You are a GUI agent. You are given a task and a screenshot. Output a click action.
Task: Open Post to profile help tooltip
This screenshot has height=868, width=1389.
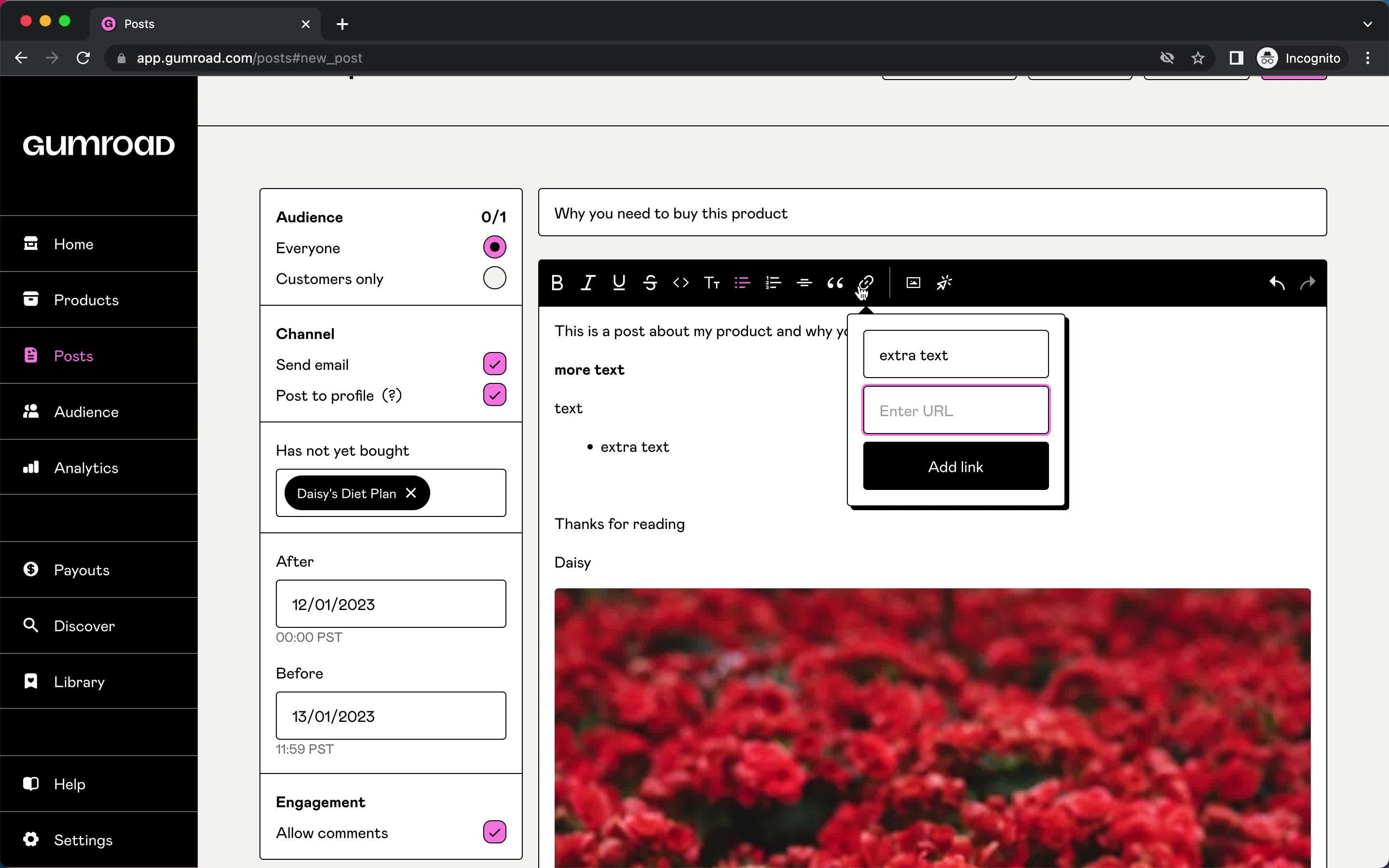point(392,395)
